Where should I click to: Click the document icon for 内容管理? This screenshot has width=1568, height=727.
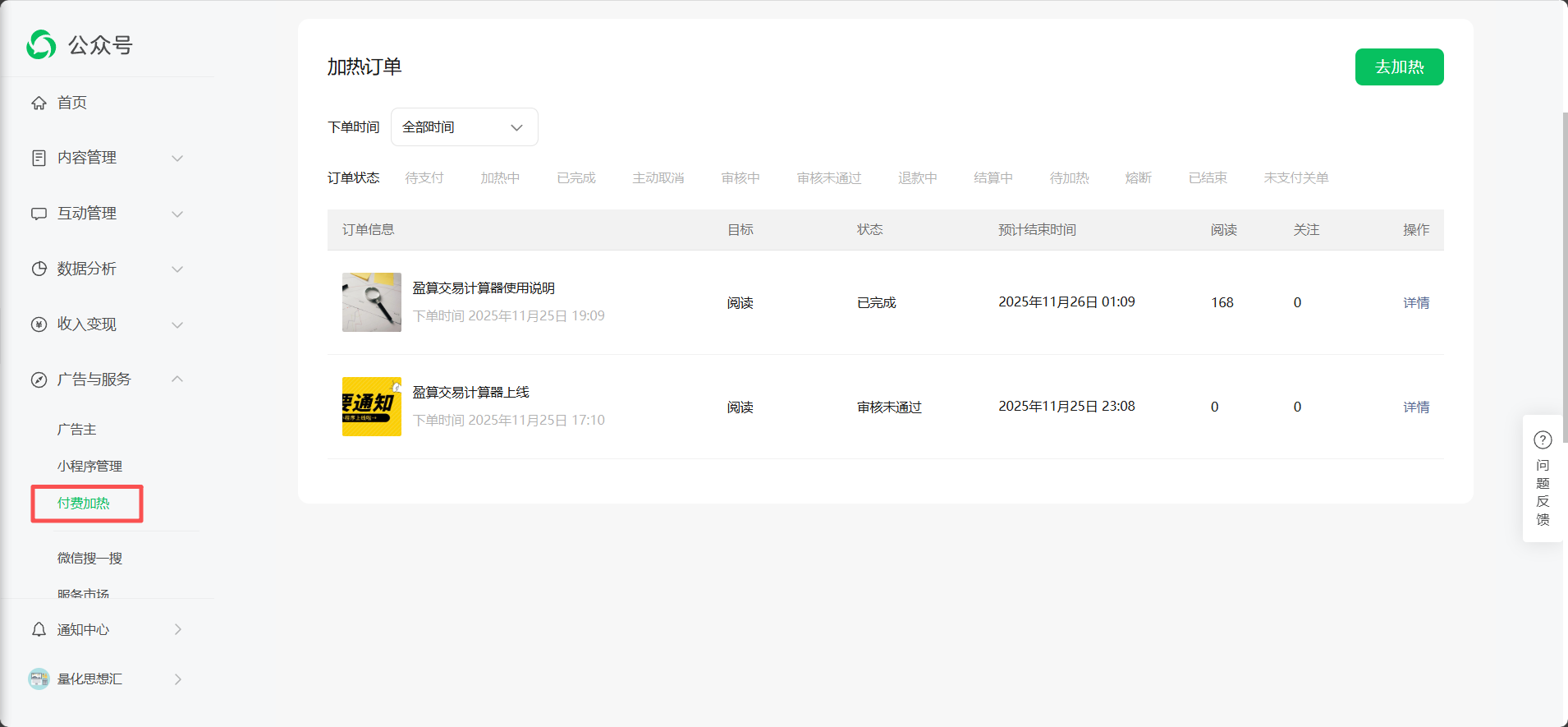[x=39, y=158]
